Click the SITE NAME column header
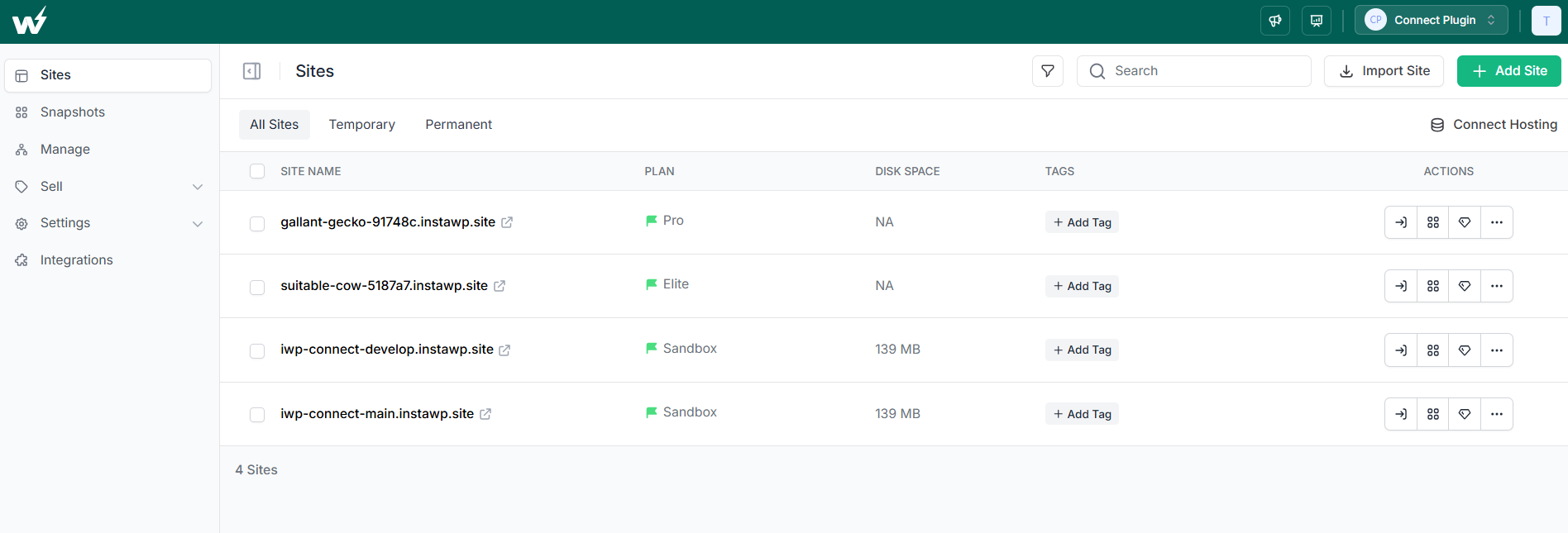 click(x=311, y=171)
